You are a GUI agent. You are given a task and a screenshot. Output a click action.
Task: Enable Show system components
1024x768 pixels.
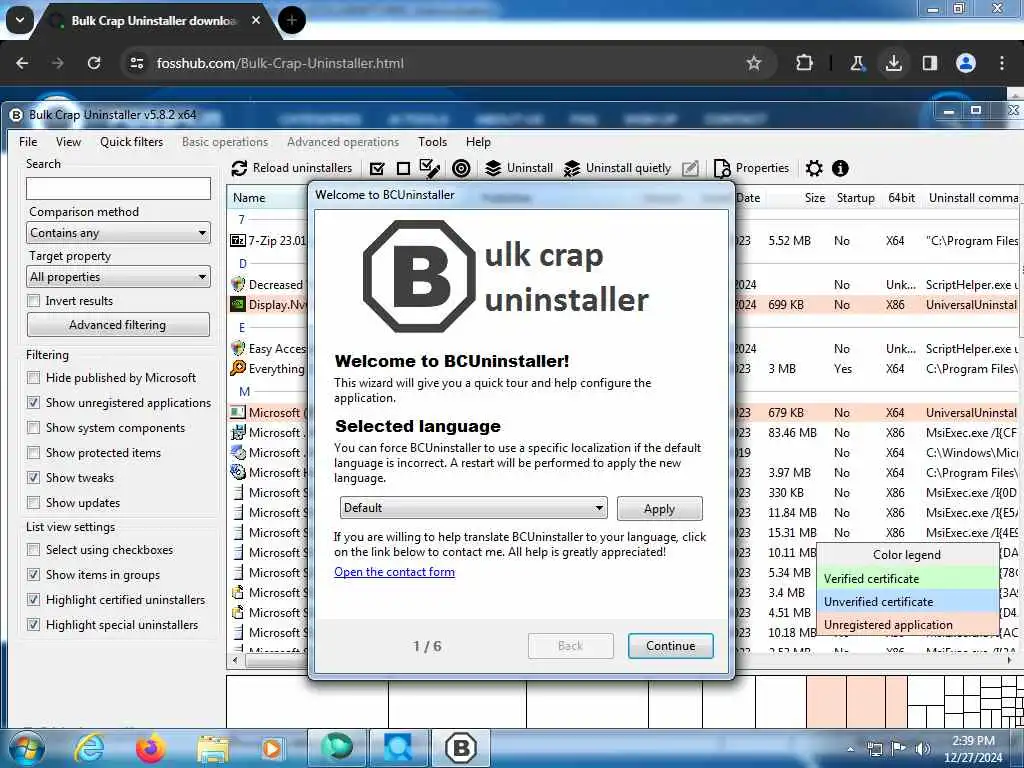click(33, 428)
